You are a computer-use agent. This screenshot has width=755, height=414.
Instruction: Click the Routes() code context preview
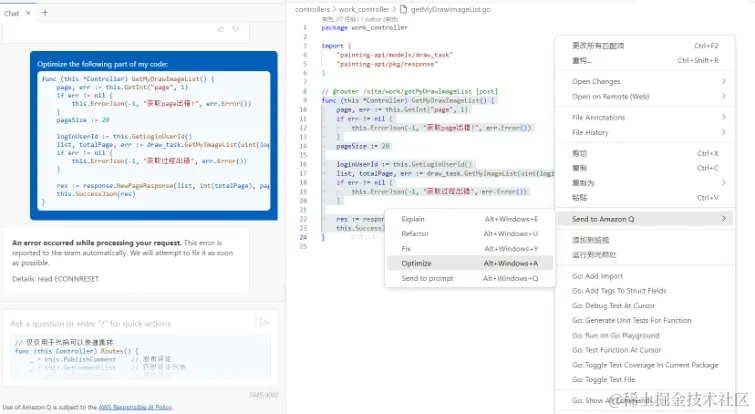tap(140, 357)
